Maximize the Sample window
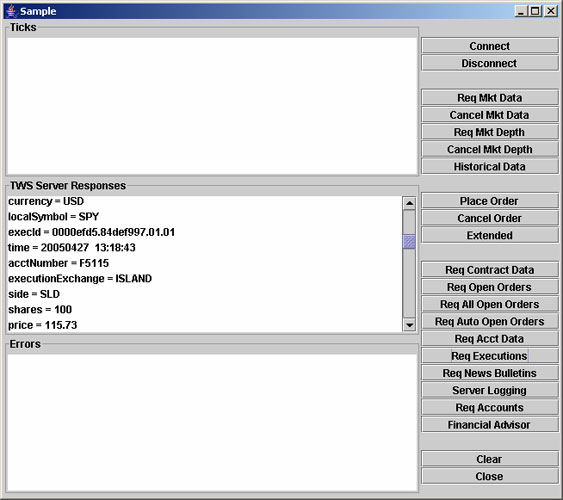 535,11
